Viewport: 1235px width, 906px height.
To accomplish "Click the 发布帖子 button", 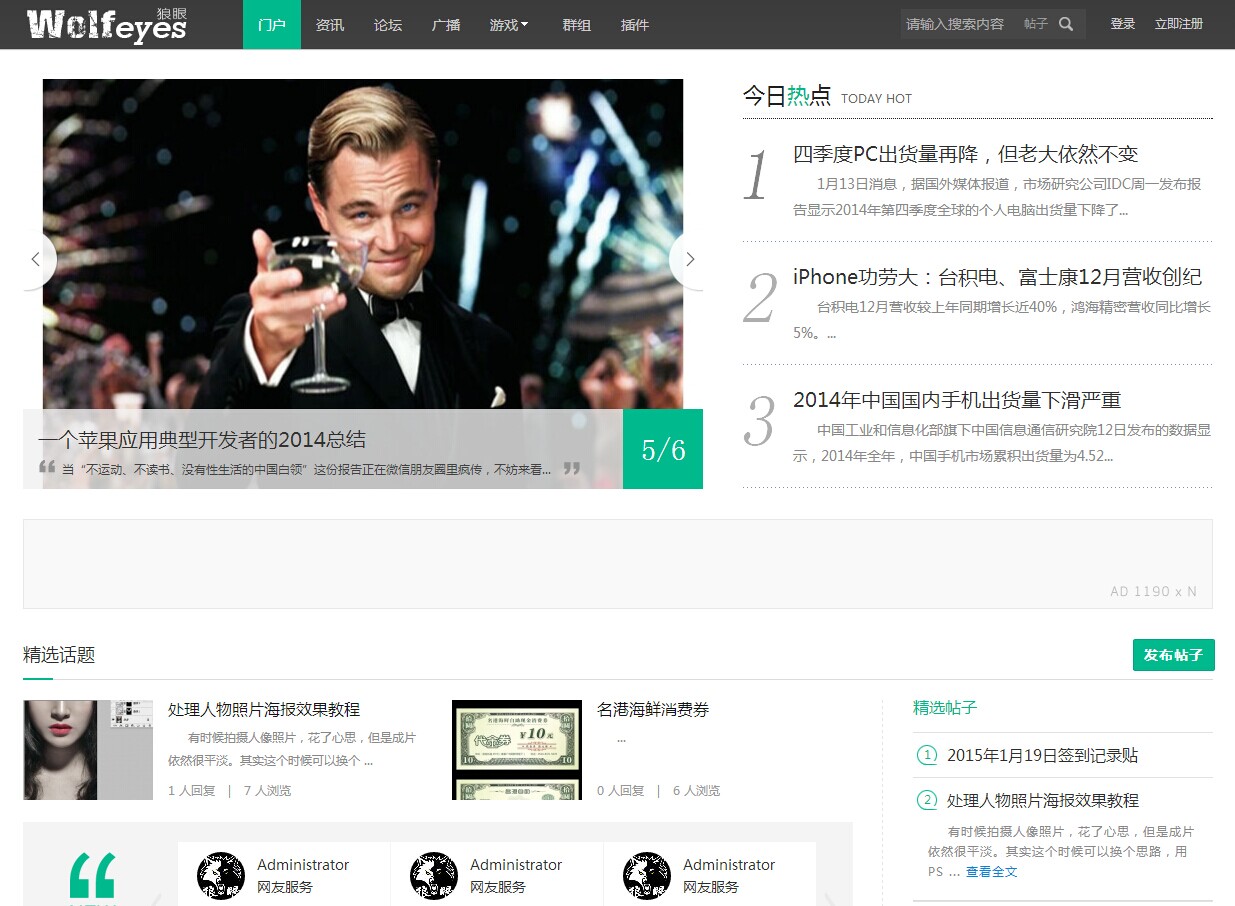I will [1174, 655].
